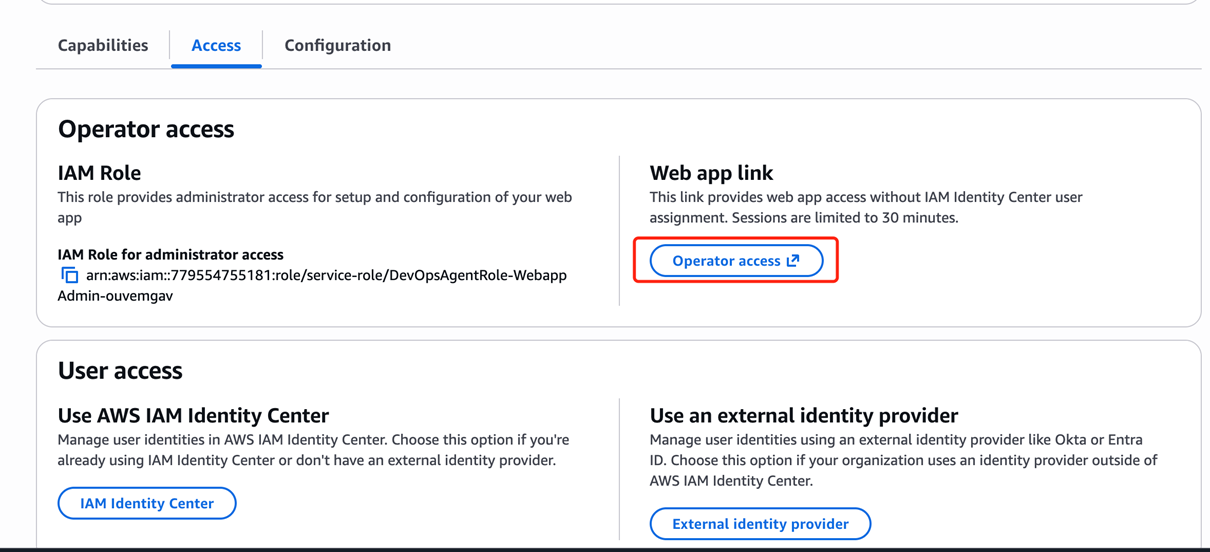Click the "Web app link" heading
Viewport: 1210px width, 552px height.
click(x=711, y=173)
